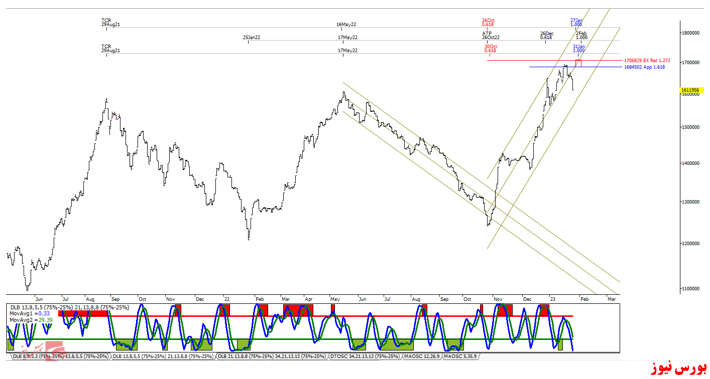Viewport: 710px width, 379px height.
Task: Open the DLB 21,13,8,8 34,21,13,13 tab
Action: [x=272, y=357]
